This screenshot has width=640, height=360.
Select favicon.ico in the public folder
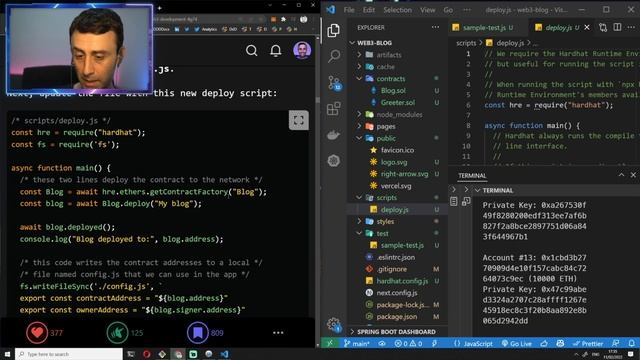(x=397, y=150)
